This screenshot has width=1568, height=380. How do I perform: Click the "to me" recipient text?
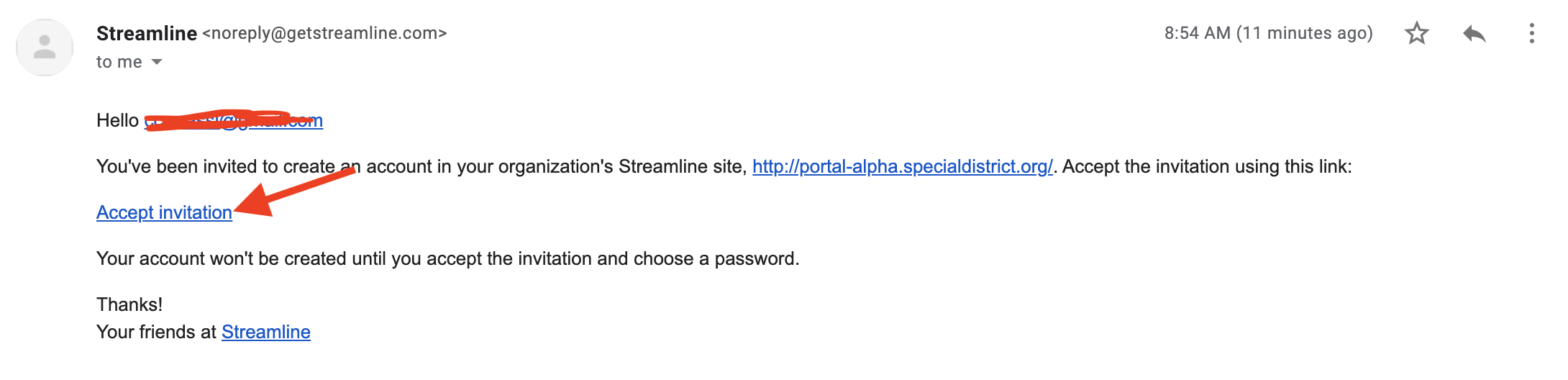tap(119, 62)
